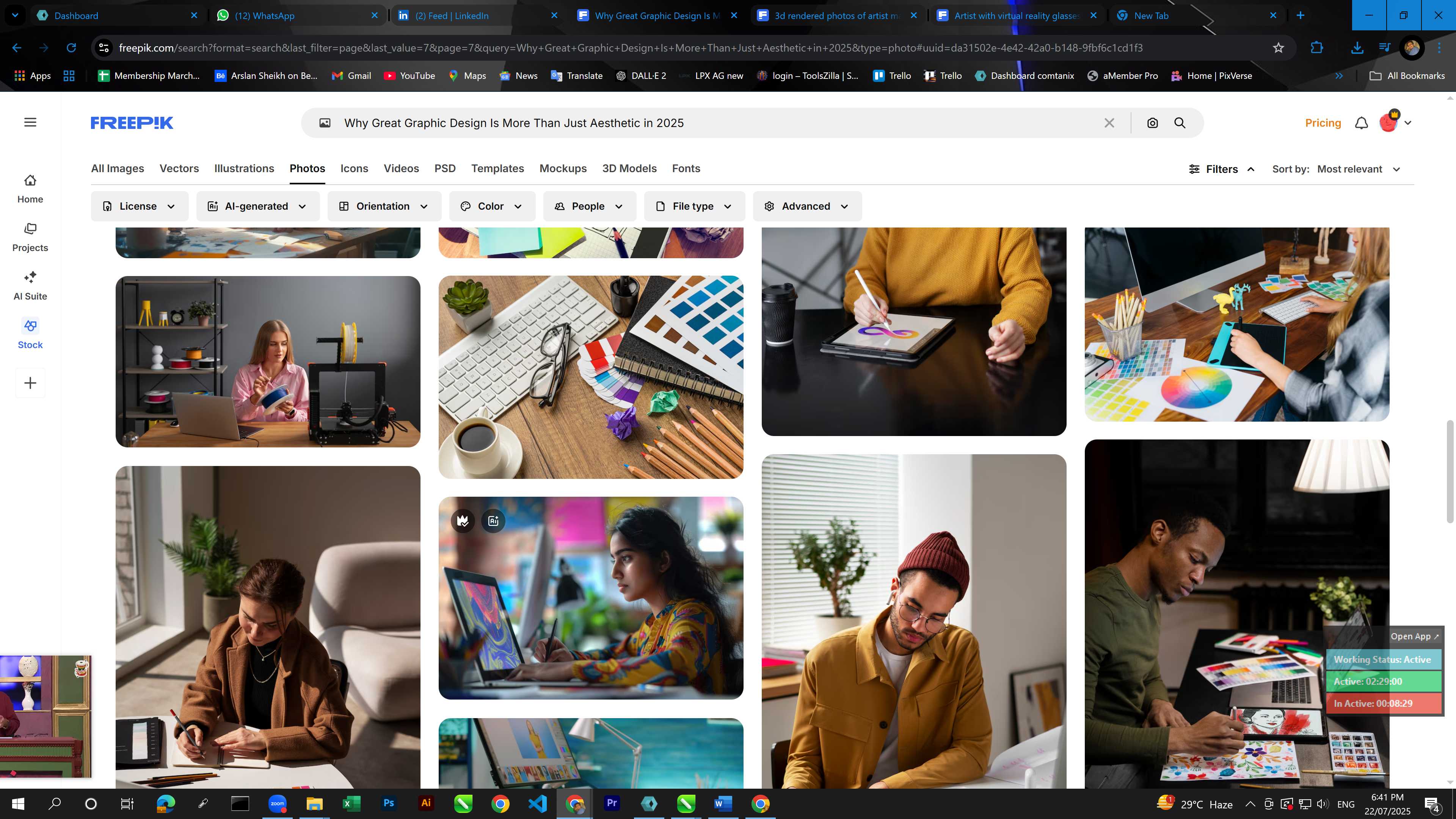The width and height of the screenshot is (1456, 819).
Task: Click the Freepik logo
Action: (132, 122)
